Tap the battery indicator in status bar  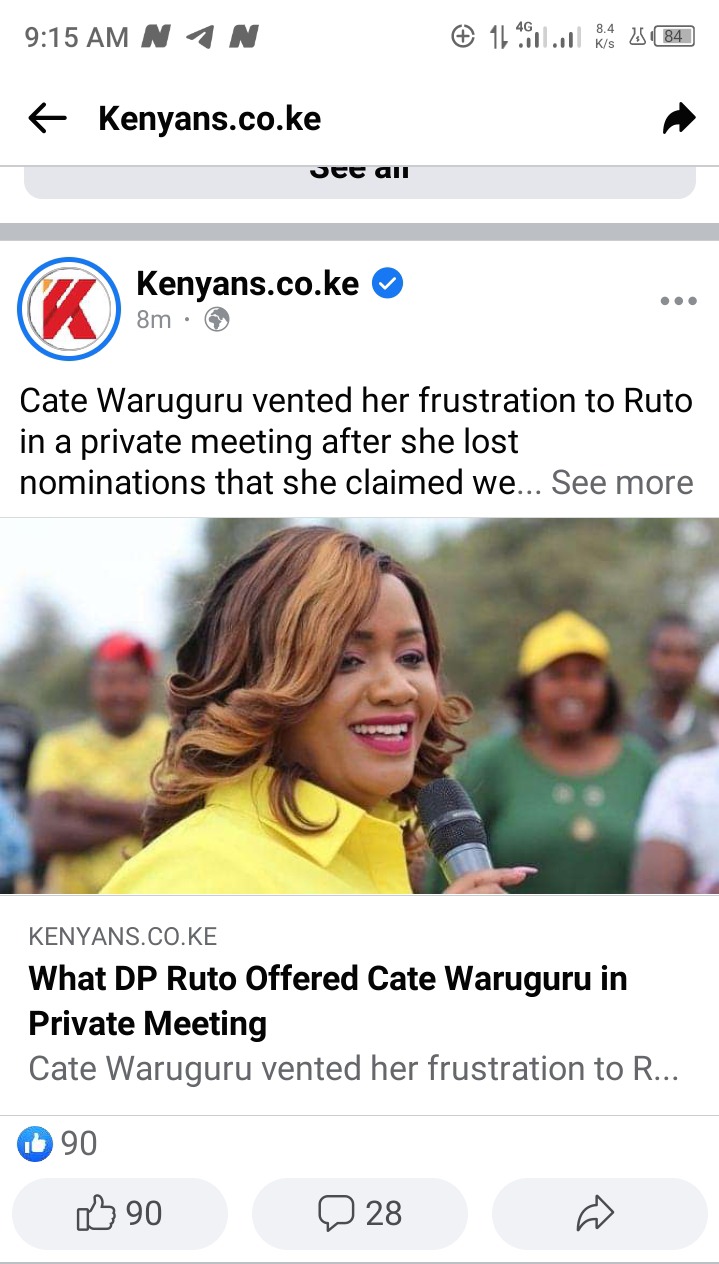coord(673,37)
